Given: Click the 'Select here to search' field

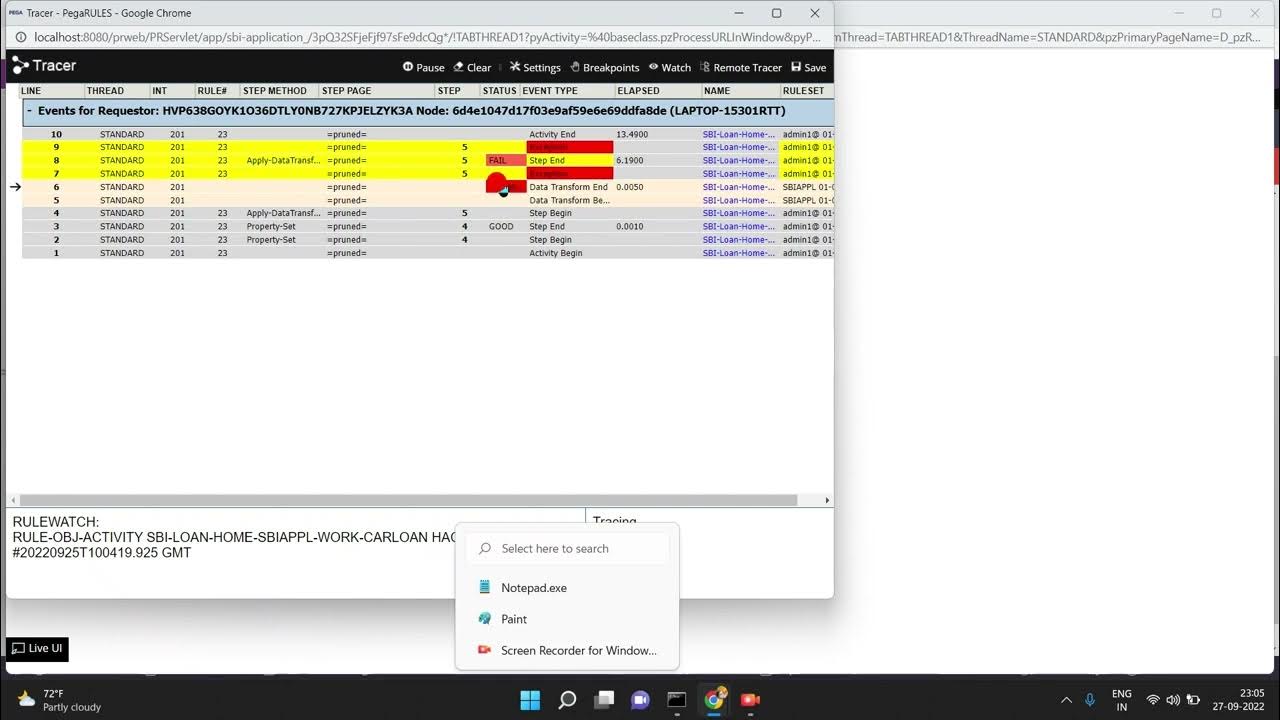Looking at the screenshot, I should pos(567,548).
